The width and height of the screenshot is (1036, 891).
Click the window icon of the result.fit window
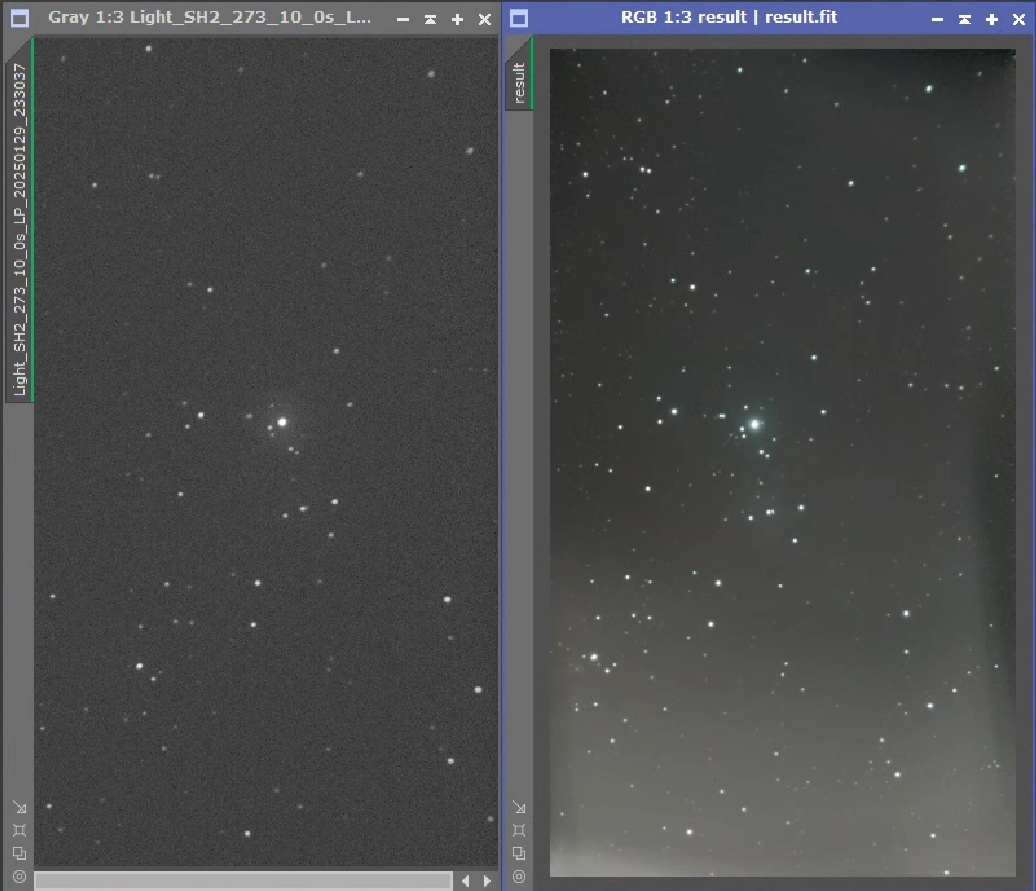coord(519,18)
